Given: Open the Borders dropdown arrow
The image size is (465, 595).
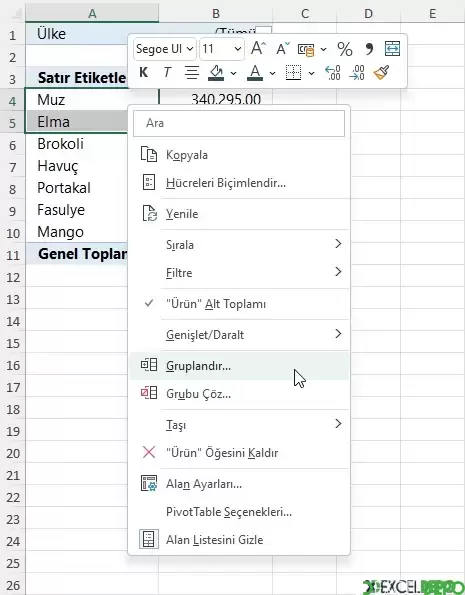Looking at the screenshot, I should (311, 73).
